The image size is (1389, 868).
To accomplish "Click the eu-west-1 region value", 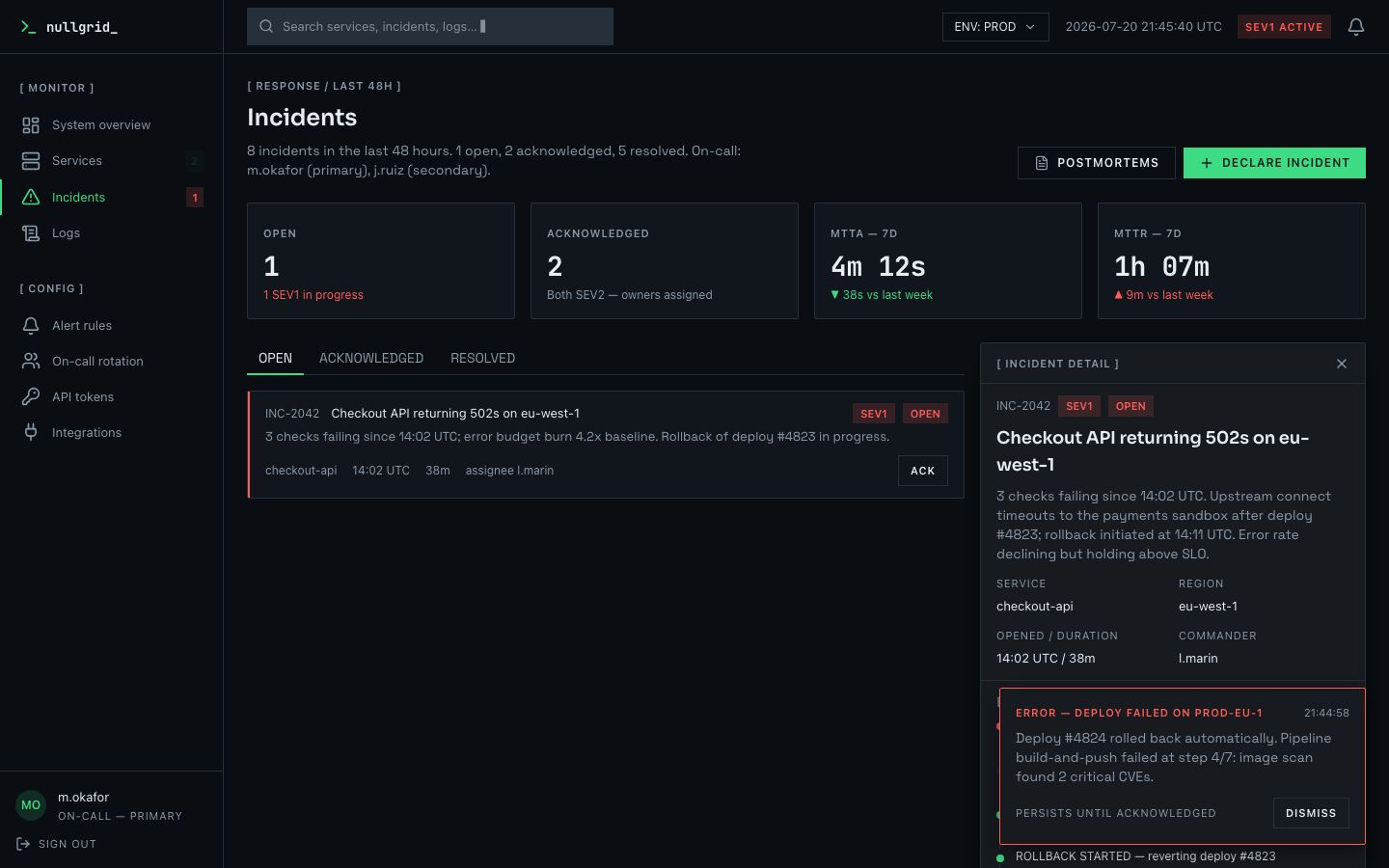I will click(x=1208, y=607).
